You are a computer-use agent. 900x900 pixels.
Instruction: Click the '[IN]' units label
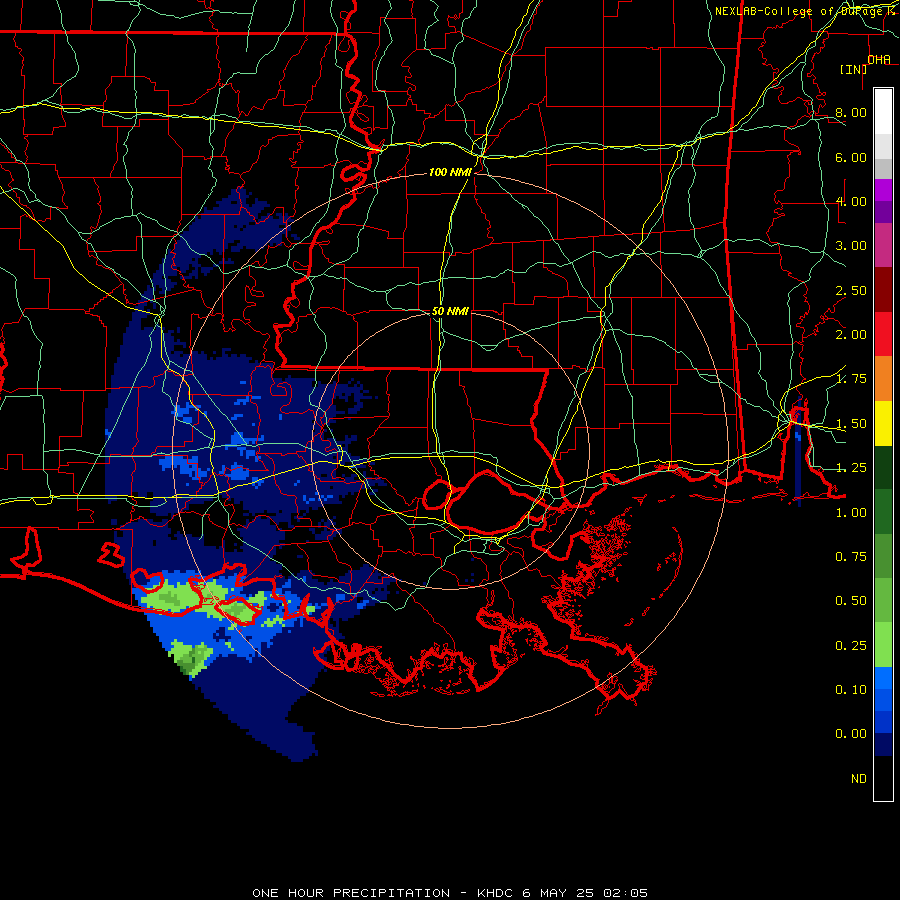click(854, 69)
